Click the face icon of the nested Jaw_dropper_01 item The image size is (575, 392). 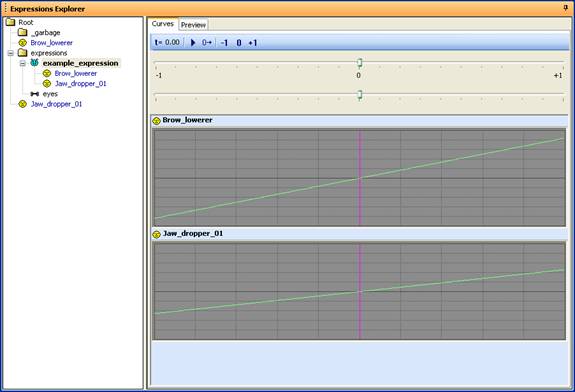point(47,84)
